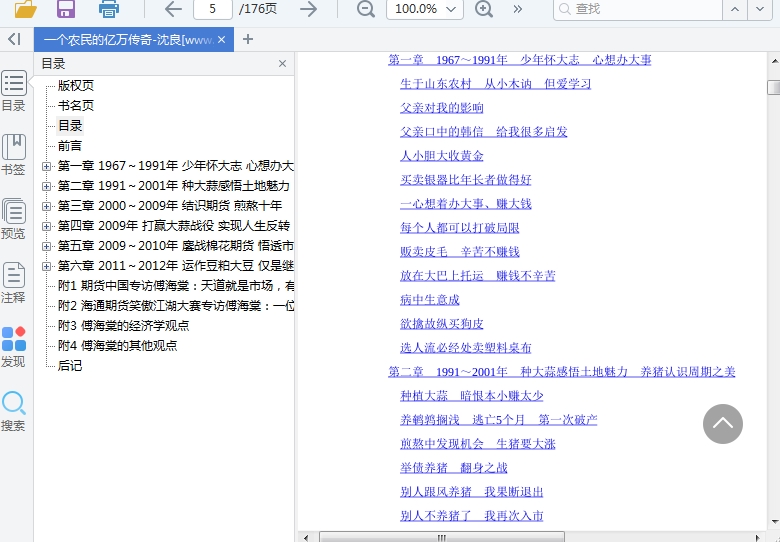The image size is (780, 542).
Task: Zoom in with the plus magnifier
Action: (x=484, y=9)
